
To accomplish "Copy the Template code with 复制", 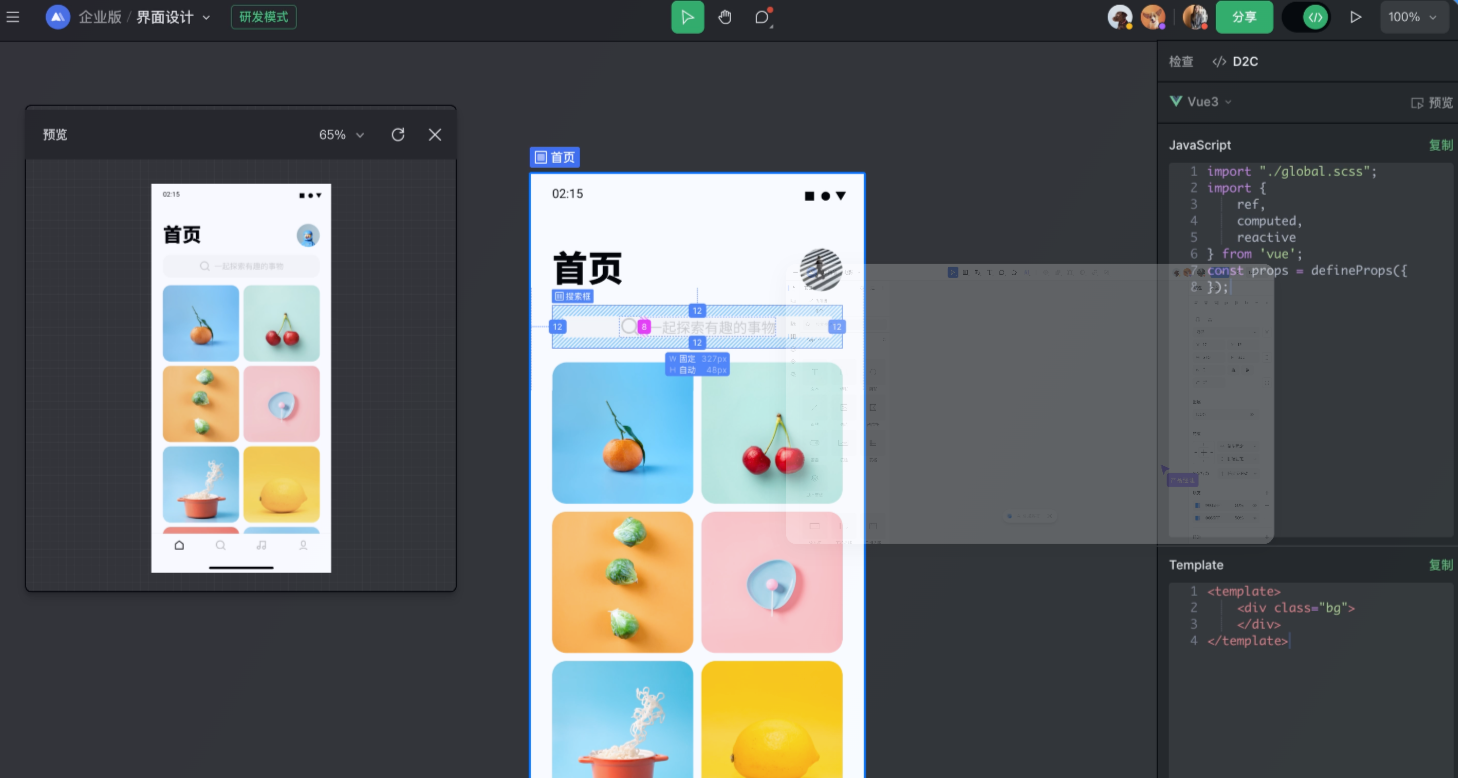I will (x=1441, y=565).
